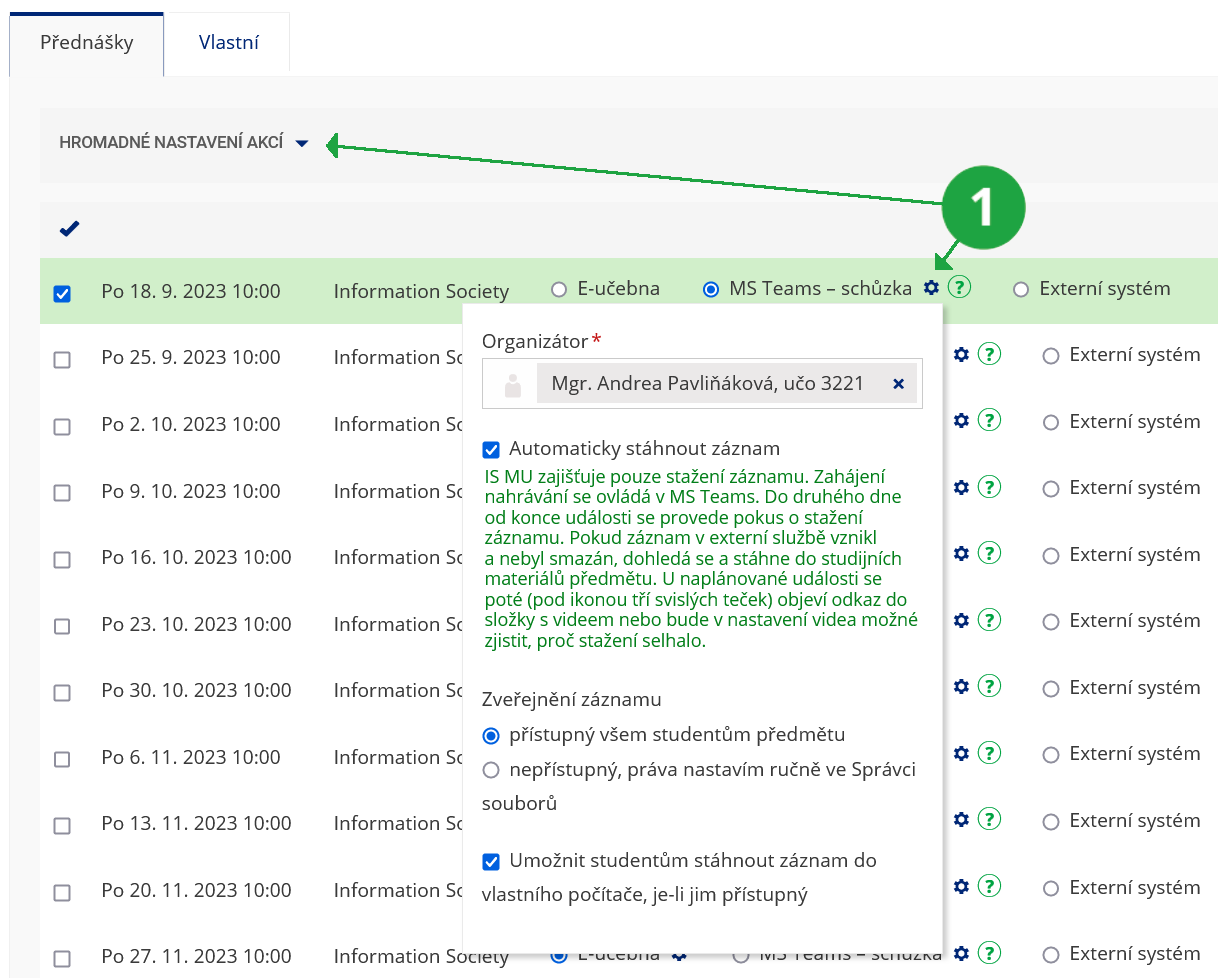The height and width of the screenshot is (978, 1218).
Task: Open the Přednášky tab
Action: [x=86, y=44]
